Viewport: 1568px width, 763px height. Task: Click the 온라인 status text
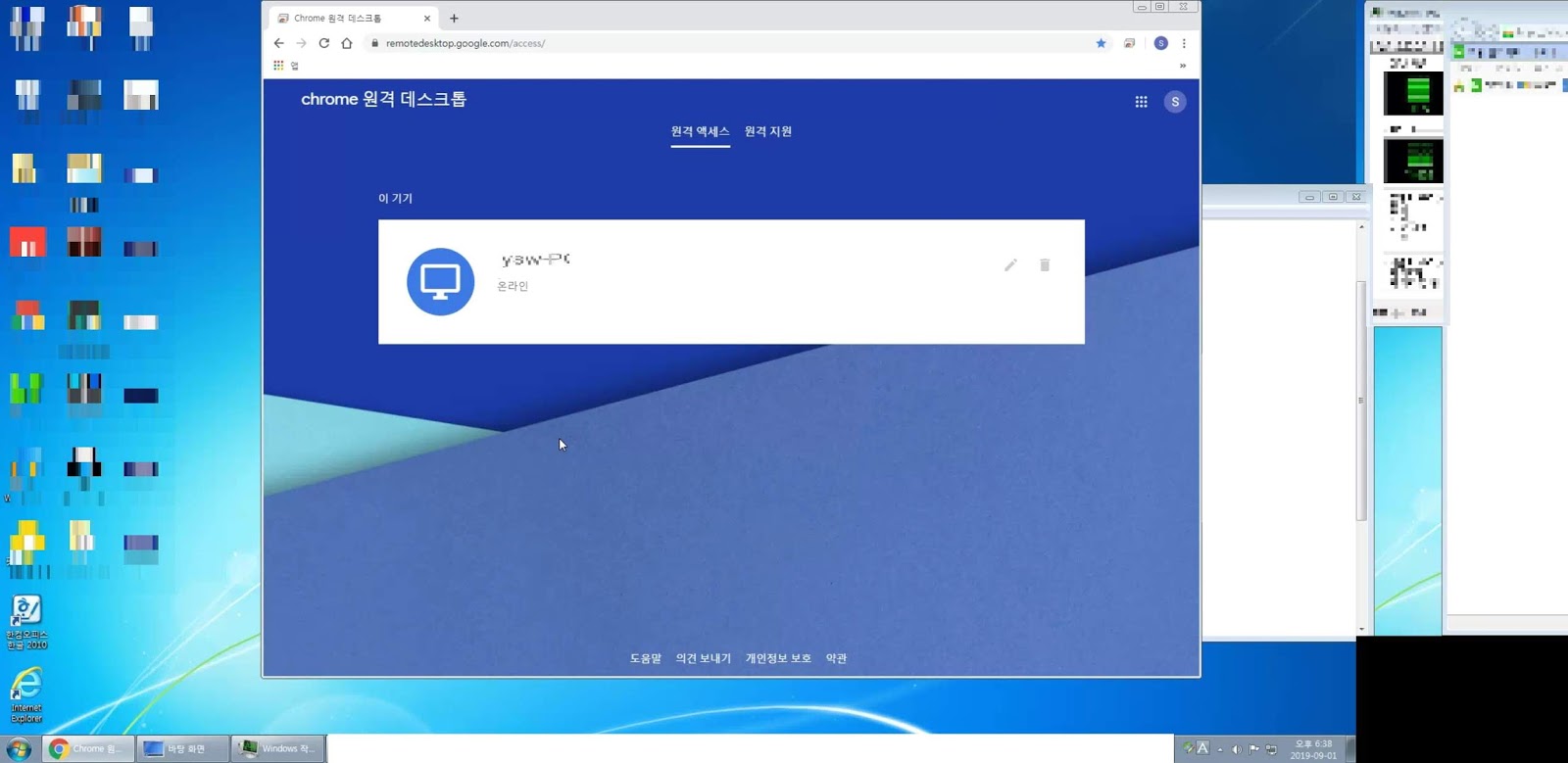tap(513, 286)
